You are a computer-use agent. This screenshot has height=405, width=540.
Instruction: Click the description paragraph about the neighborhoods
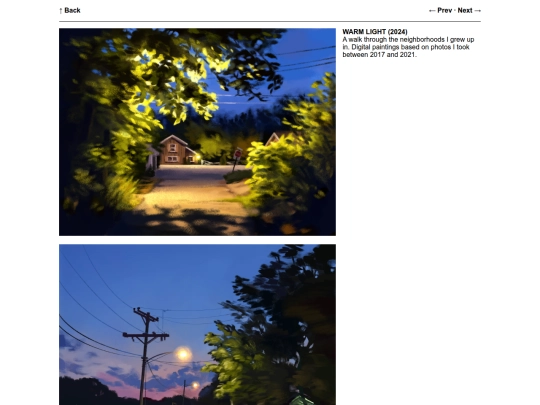tap(408, 47)
